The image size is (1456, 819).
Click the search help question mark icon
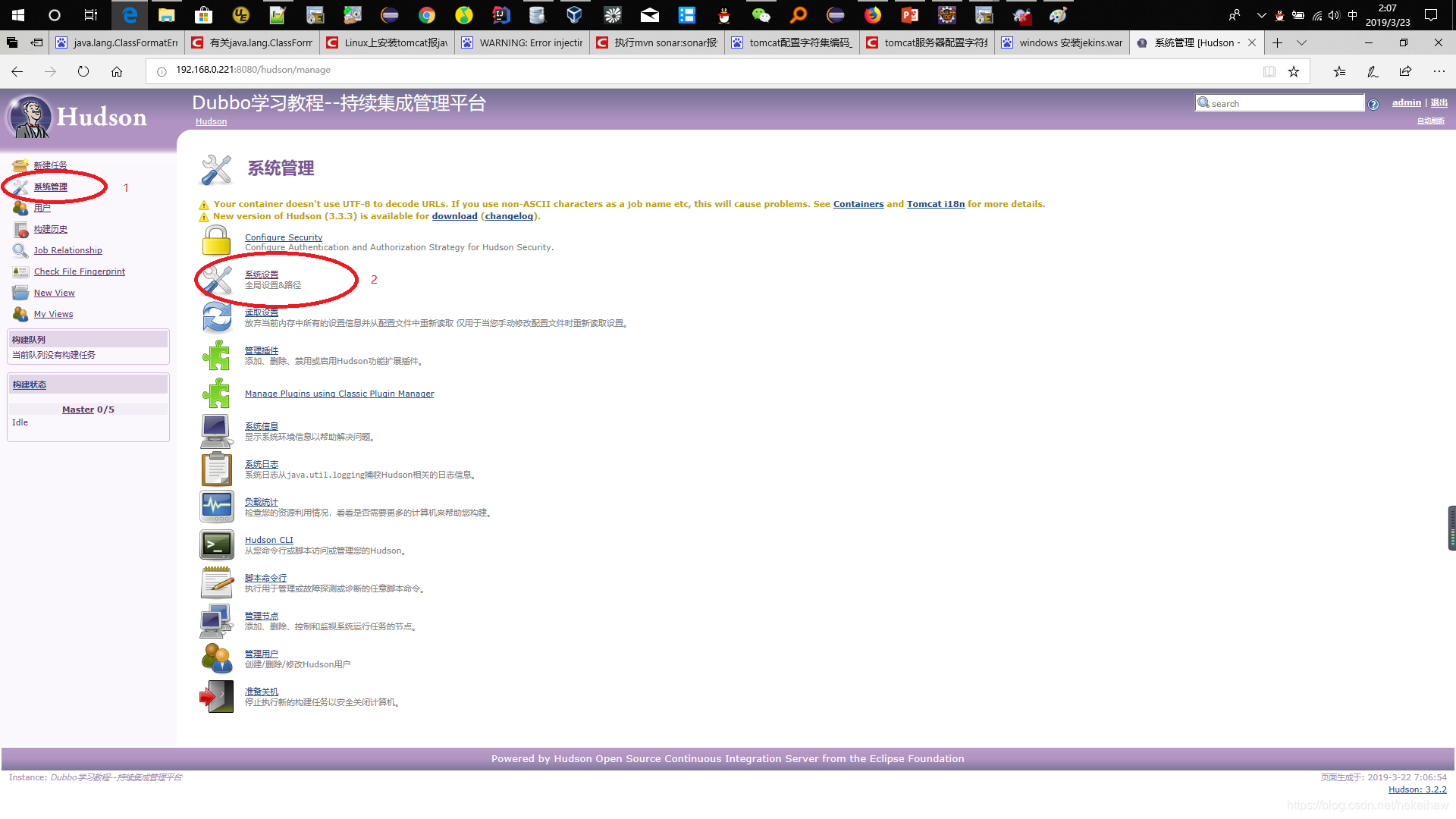pyautogui.click(x=1373, y=105)
